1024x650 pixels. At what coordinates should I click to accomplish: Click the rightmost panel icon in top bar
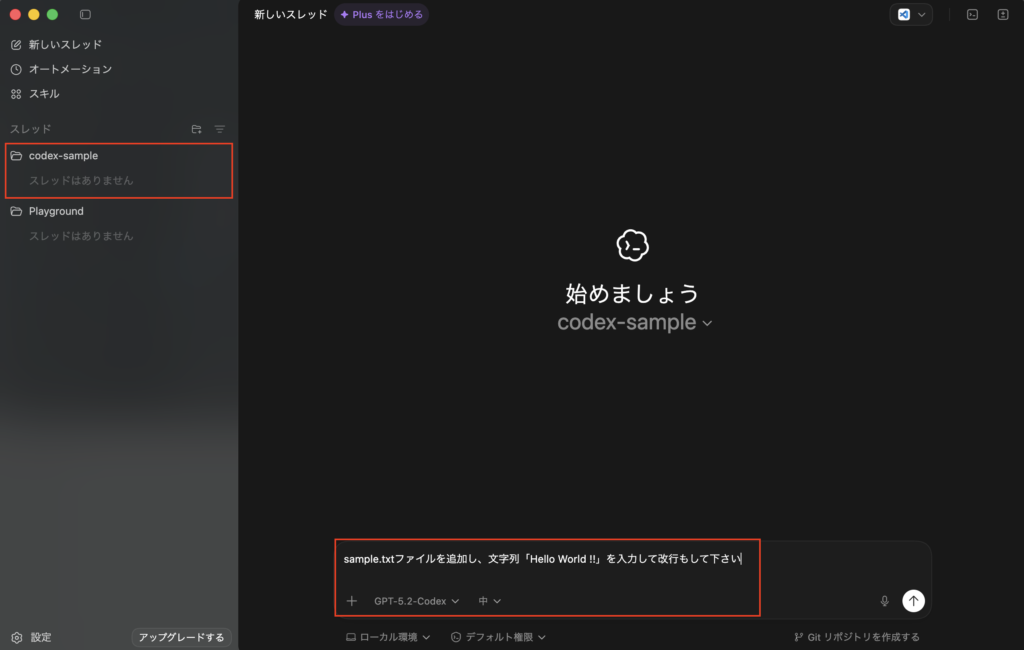tap(1003, 15)
